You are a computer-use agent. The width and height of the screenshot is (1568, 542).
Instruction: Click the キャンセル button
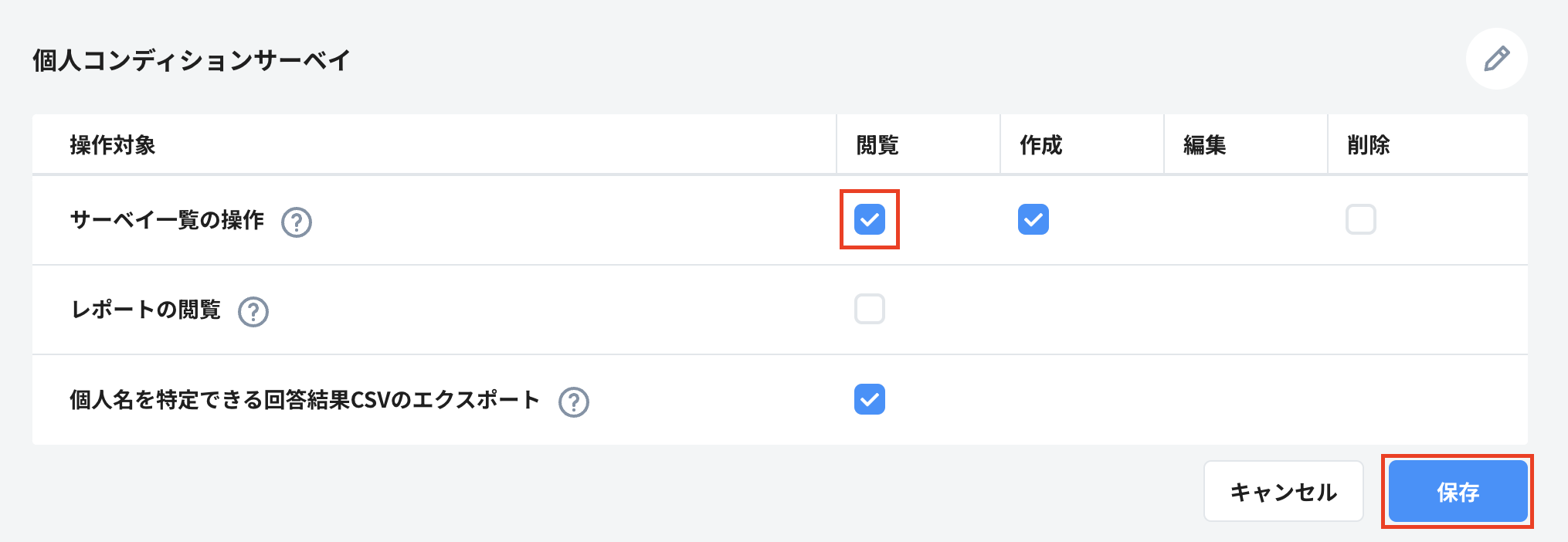(1283, 492)
